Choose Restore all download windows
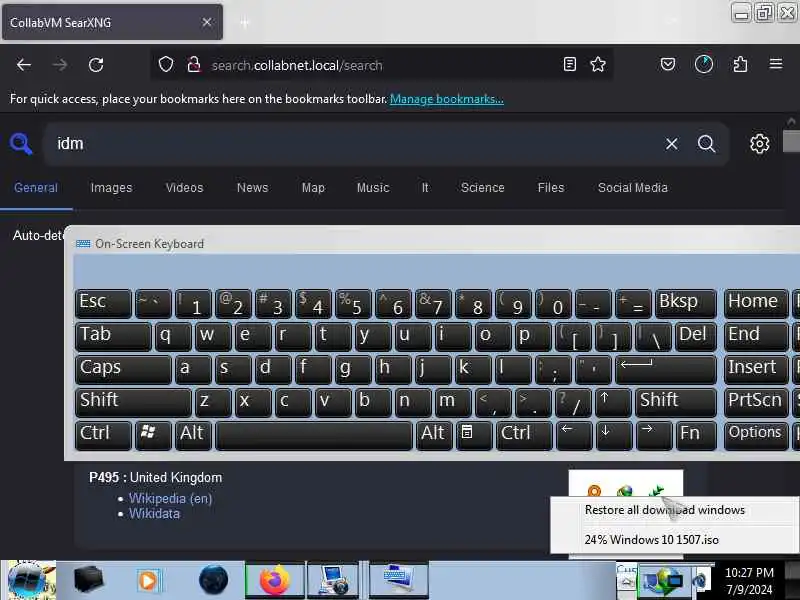Viewport: 800px width, 600px height. pyautogui.click(x=665, y=510)
